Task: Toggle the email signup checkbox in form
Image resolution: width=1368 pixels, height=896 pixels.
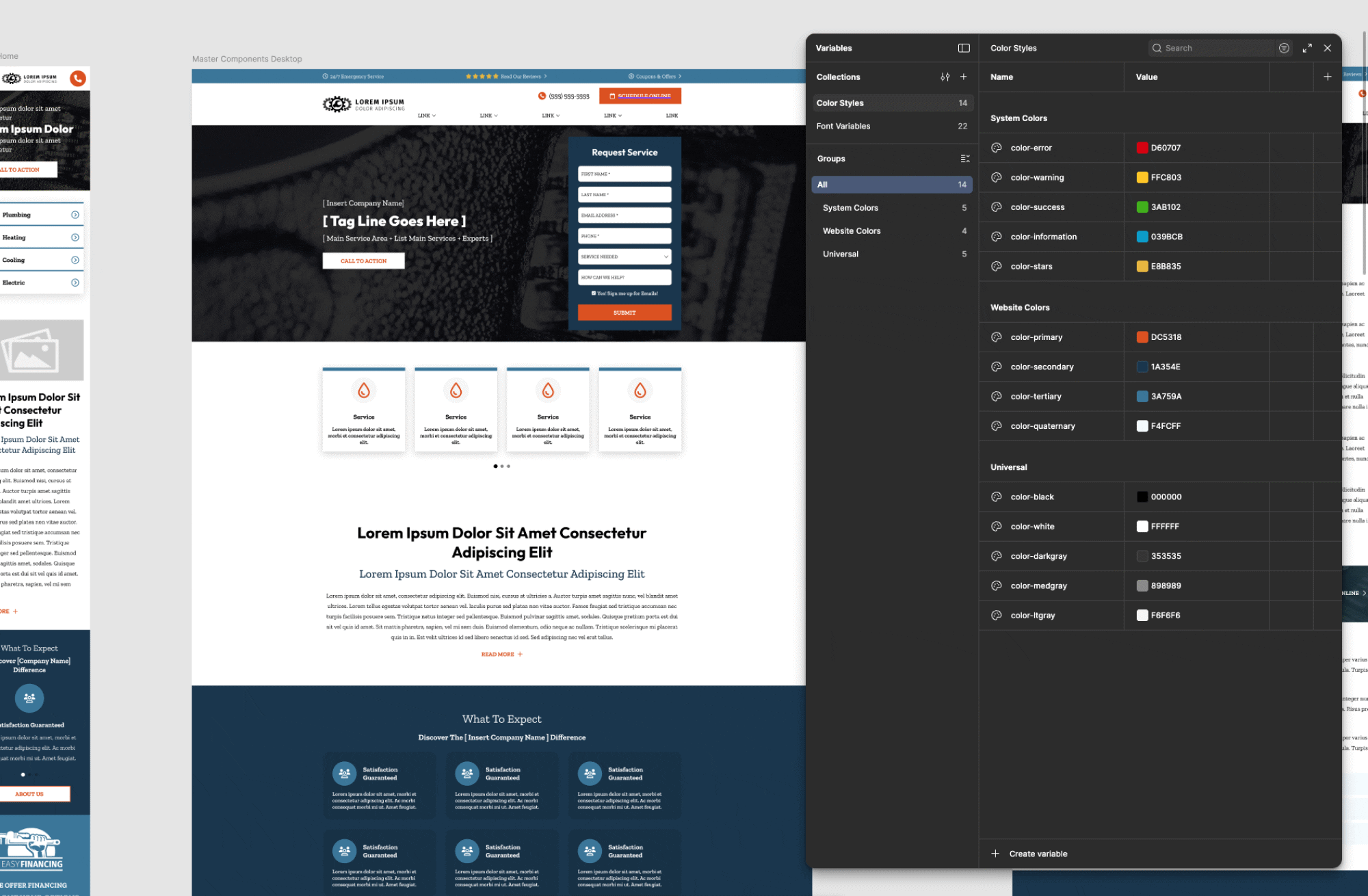Action: click(x=593, y=293)
